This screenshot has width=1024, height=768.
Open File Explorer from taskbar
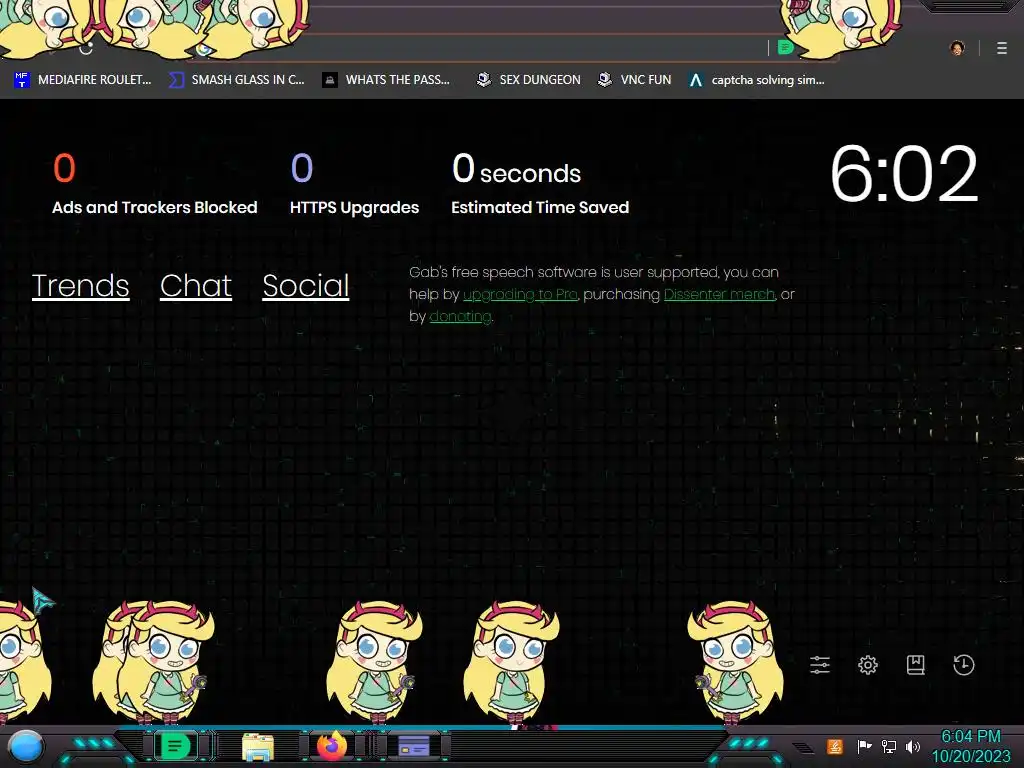click(x=257, y=747)
